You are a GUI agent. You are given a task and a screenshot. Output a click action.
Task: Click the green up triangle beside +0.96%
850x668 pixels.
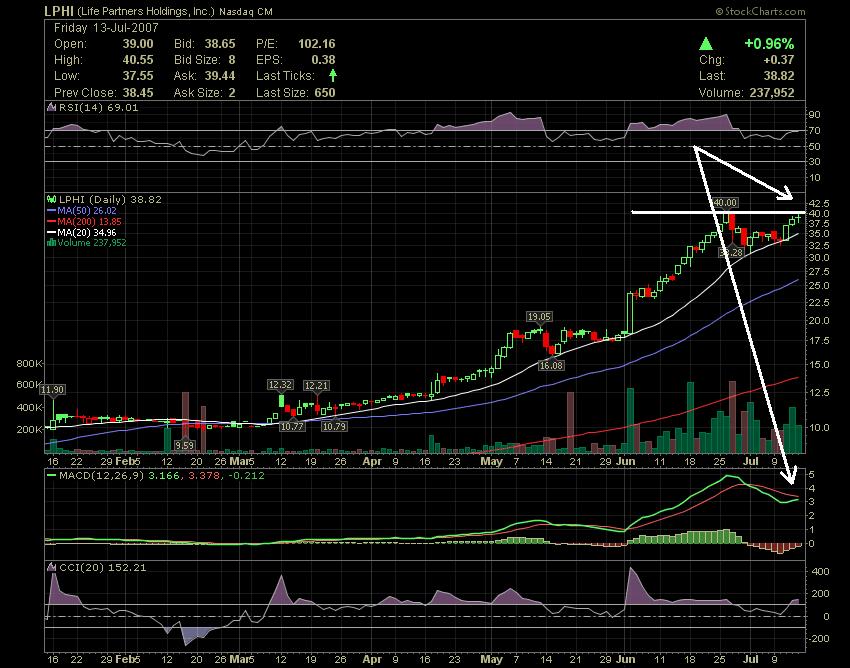click(706, 43)
